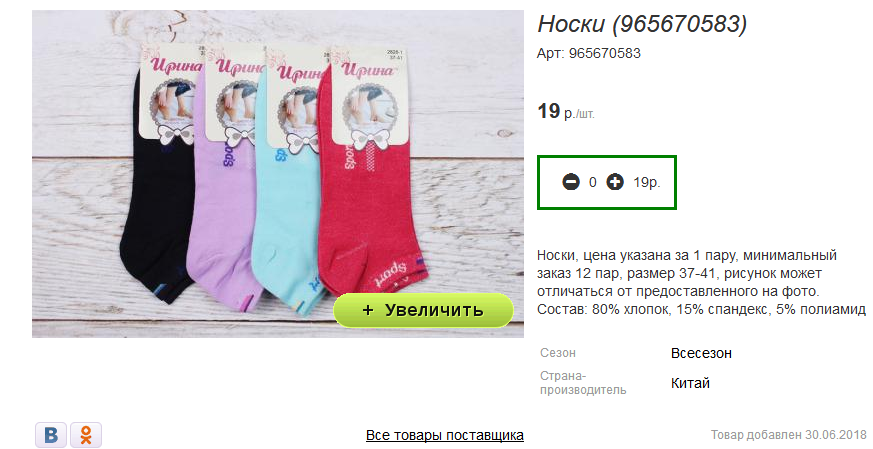Click the 19 р./шт. price

(x=566, y=111)
